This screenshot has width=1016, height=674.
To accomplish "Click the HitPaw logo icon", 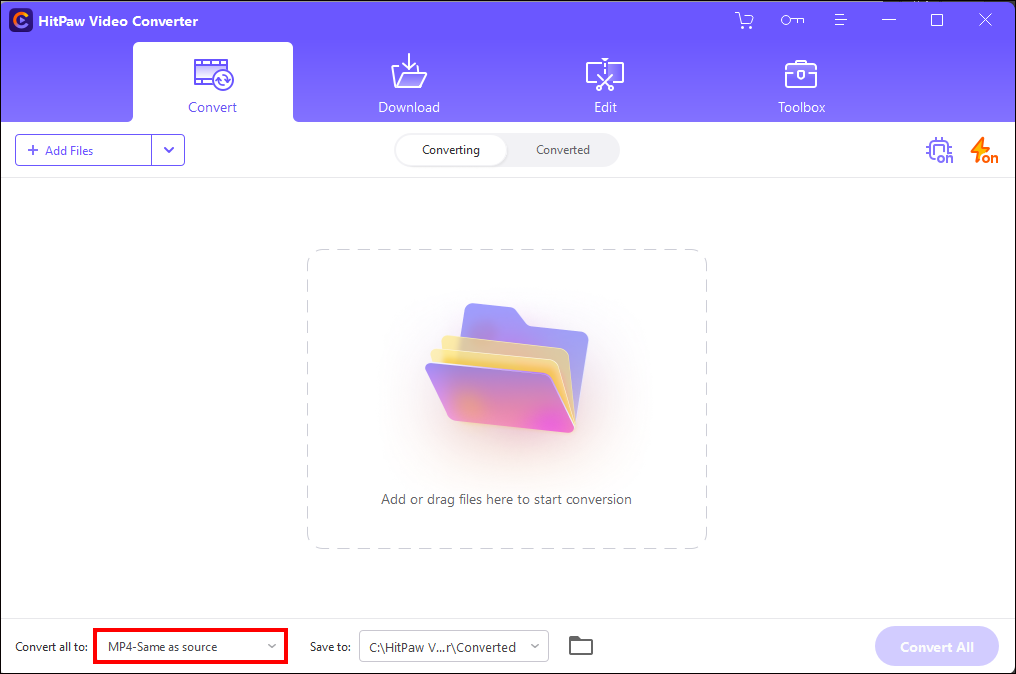I will [x=21, y=21].
